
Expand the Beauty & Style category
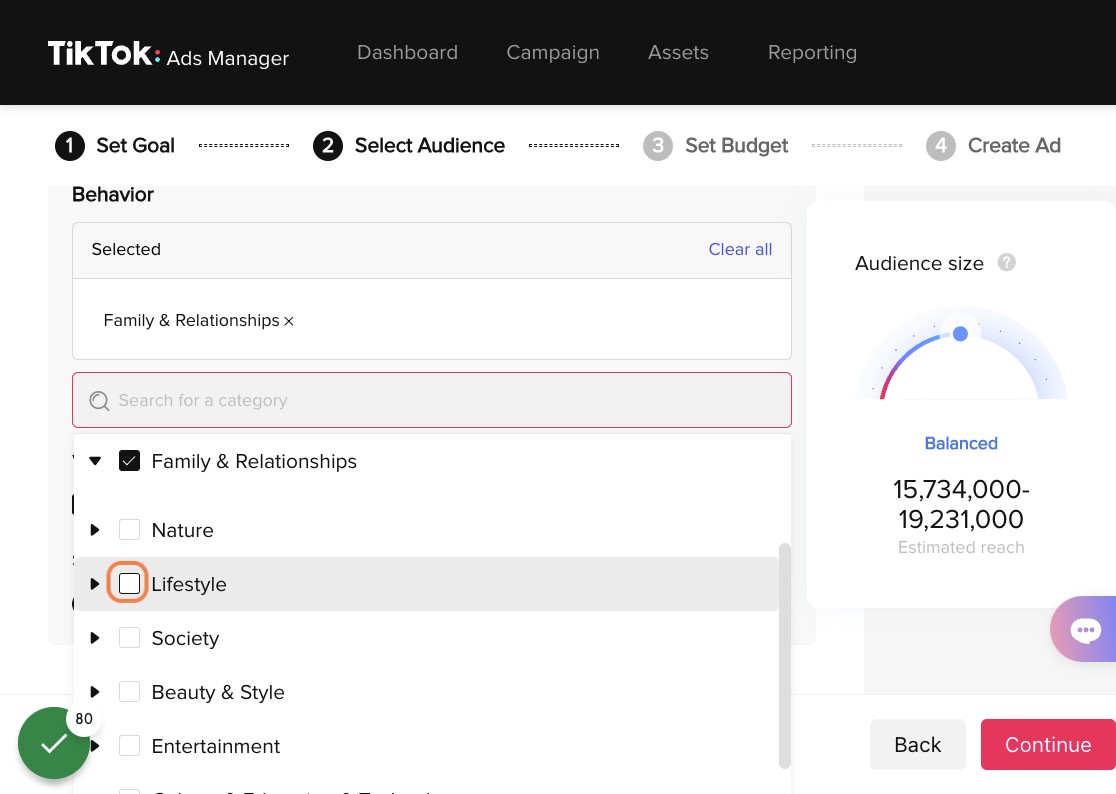click(x=95, y=692)
